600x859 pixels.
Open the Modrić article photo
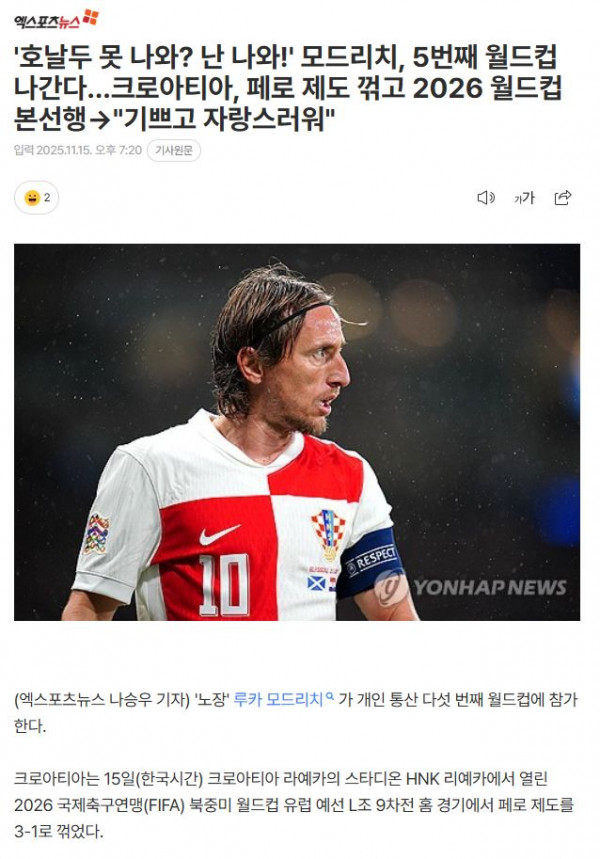pos(297,432)
